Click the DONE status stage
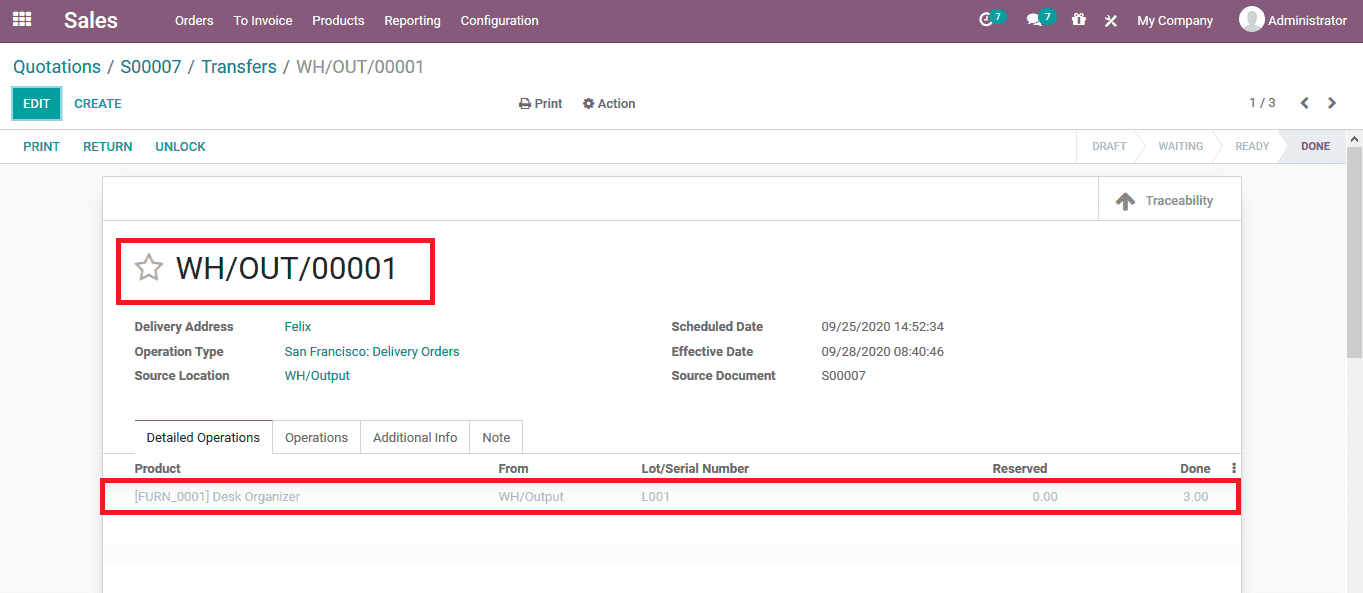The image size is (1363, 593). coord(1315,146)
